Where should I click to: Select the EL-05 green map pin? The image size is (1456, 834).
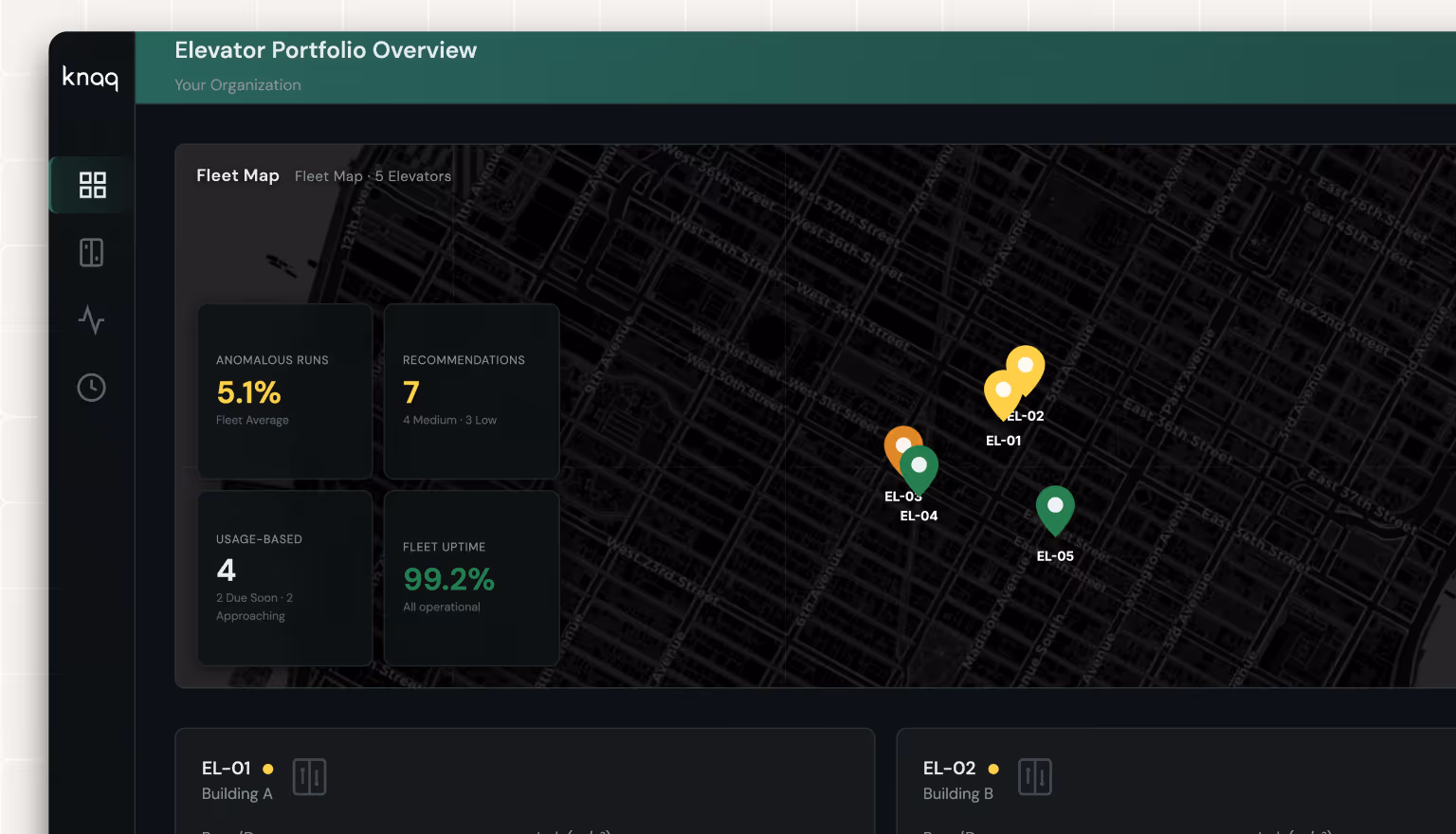pos(1055,509)
